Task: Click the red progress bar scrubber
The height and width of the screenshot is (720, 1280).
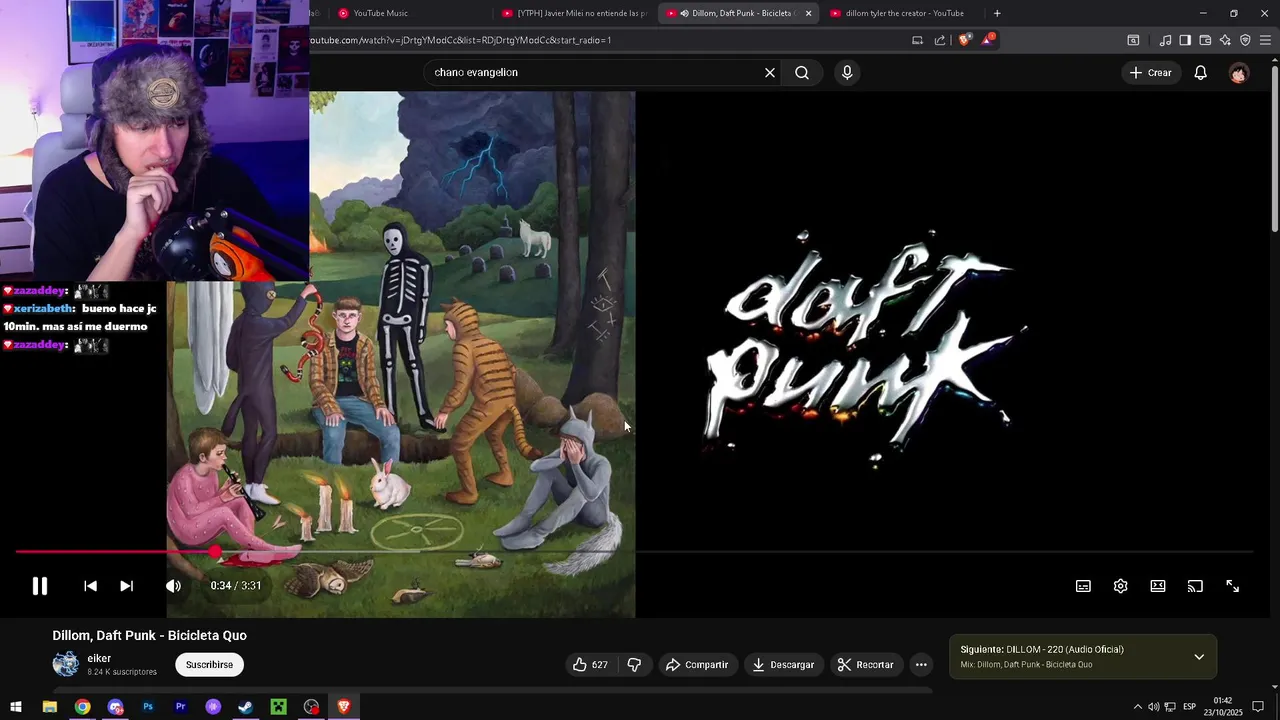Action: tap(215, 551)
